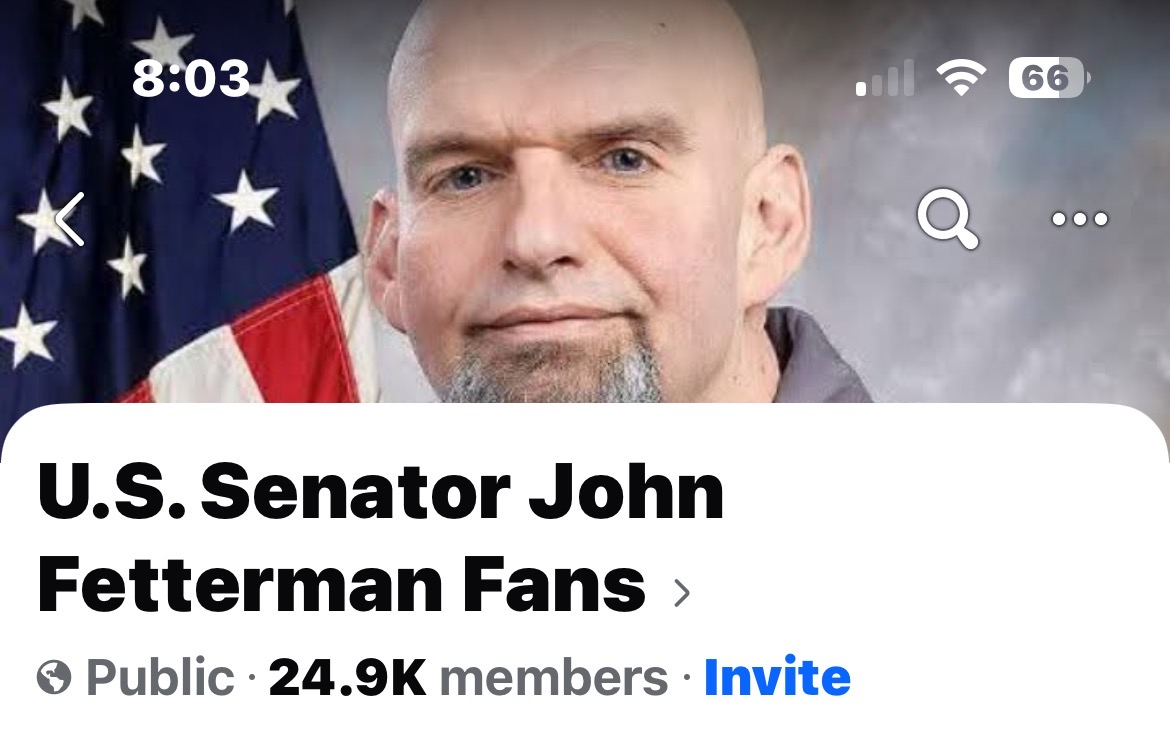
Task: Tap the back arrow icon
Action: coord(70,219)
